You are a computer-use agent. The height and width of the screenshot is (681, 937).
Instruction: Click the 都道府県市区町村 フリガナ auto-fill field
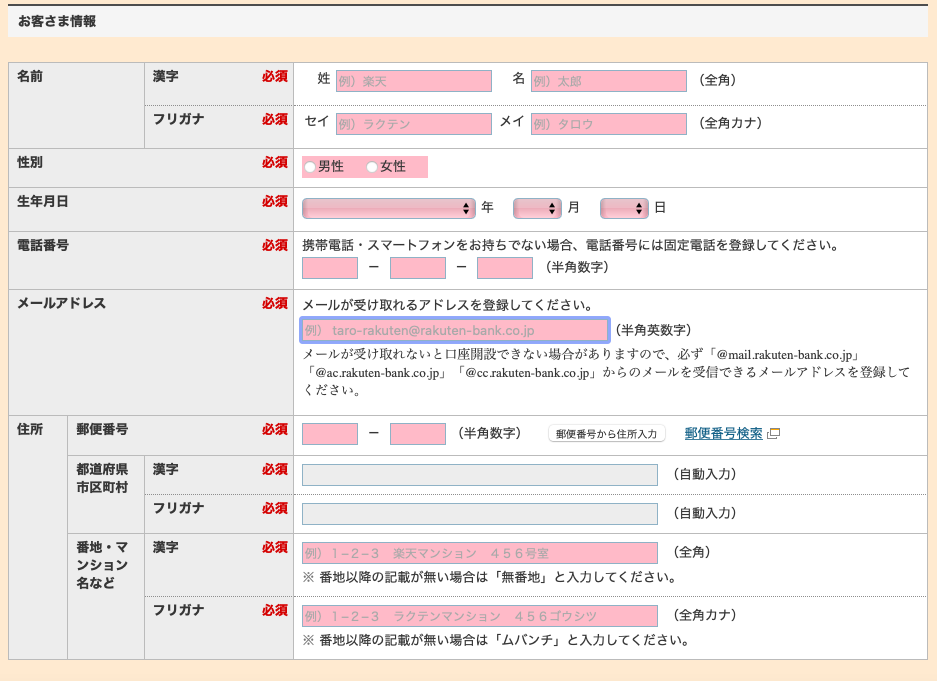pos(480,514)
